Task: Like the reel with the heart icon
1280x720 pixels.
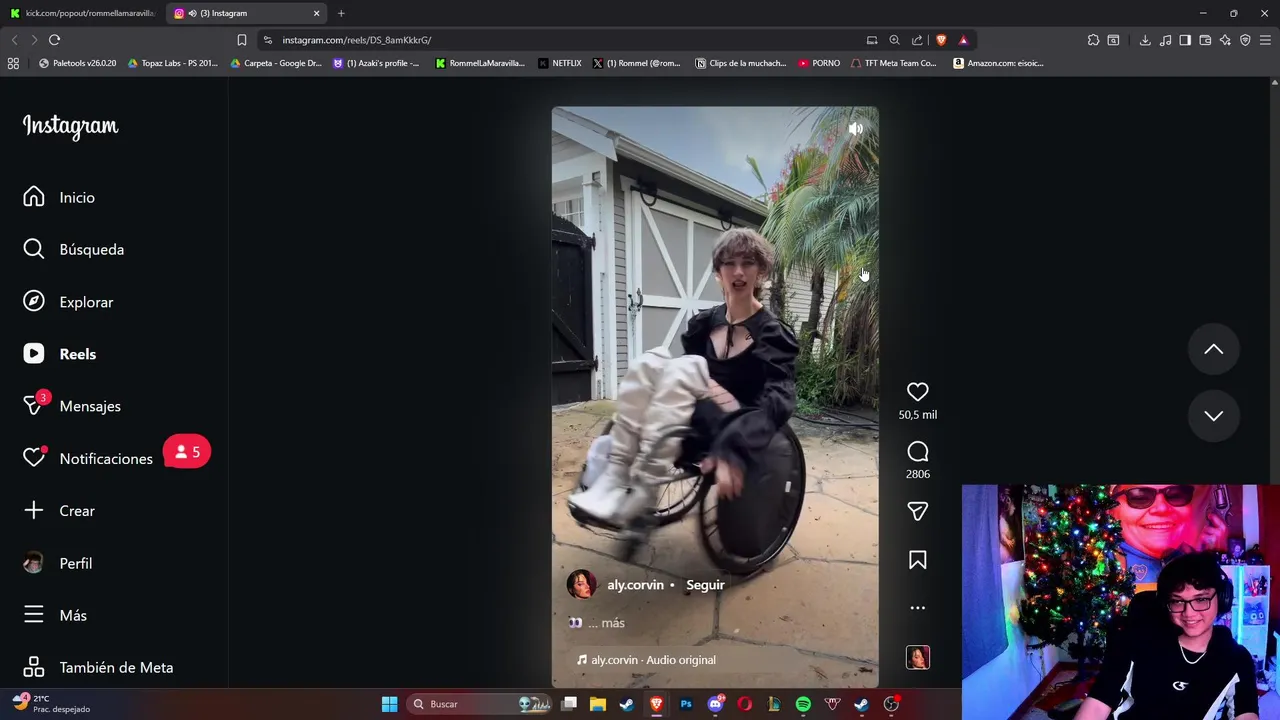Action: [917, 392]
